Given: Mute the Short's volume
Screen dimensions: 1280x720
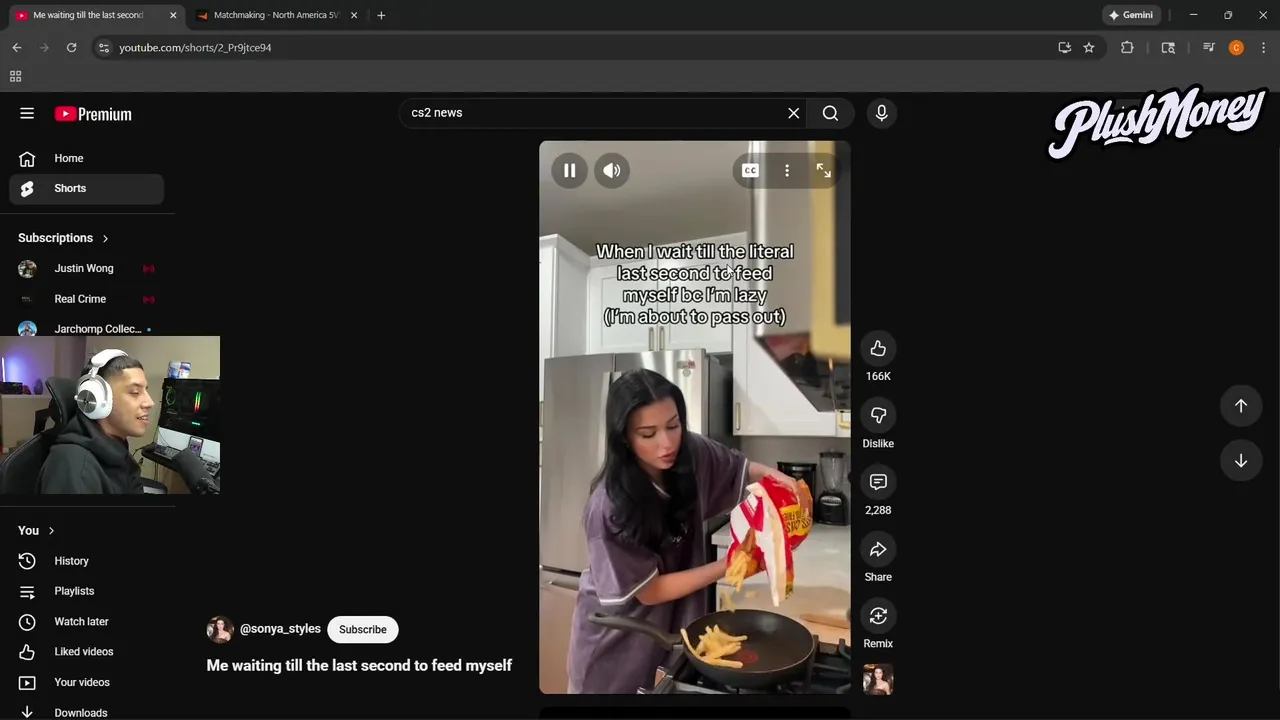Looking at the screenshot, I should (x=612, y=171).
